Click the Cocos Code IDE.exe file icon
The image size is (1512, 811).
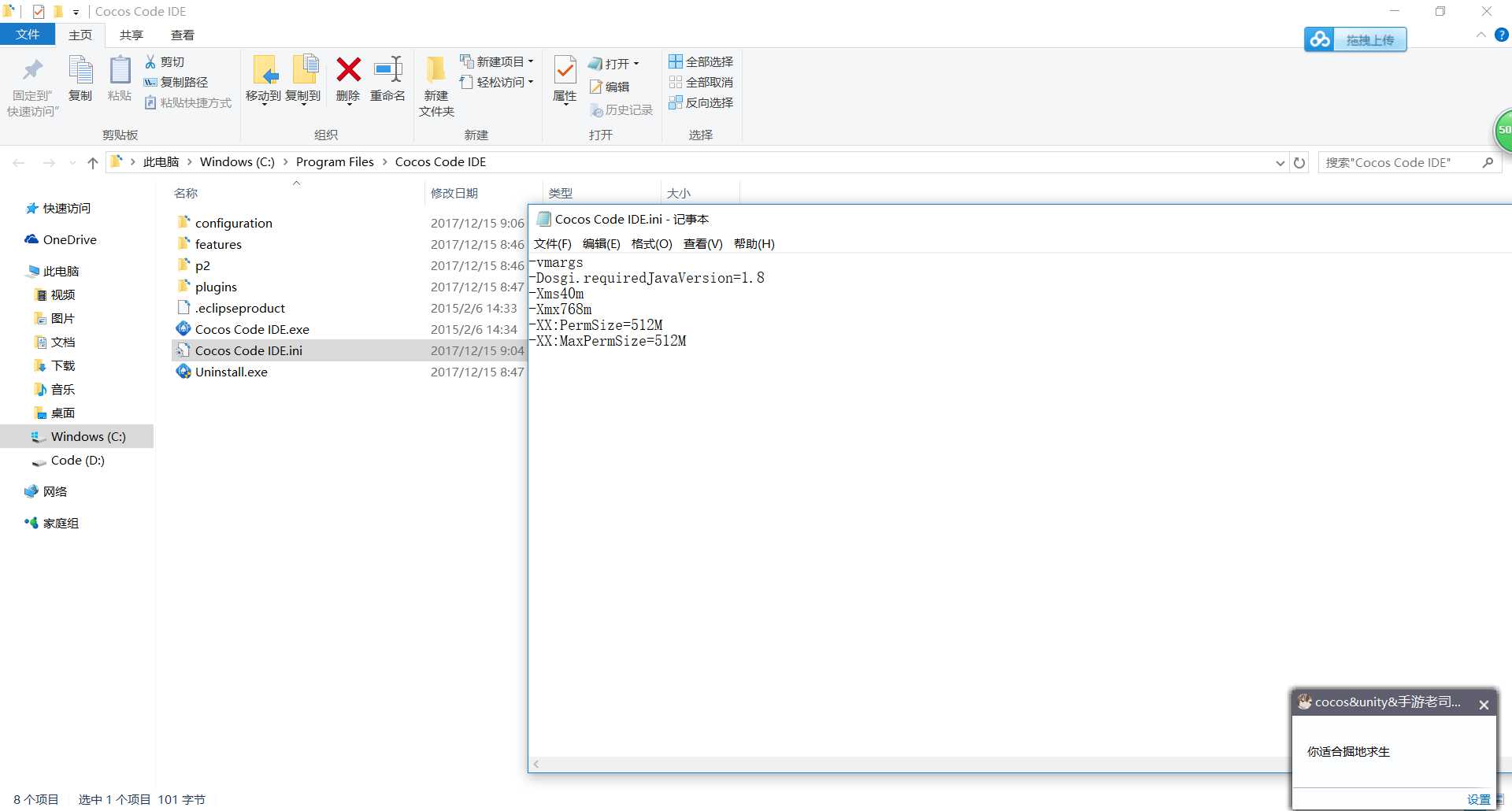[183, 328]
